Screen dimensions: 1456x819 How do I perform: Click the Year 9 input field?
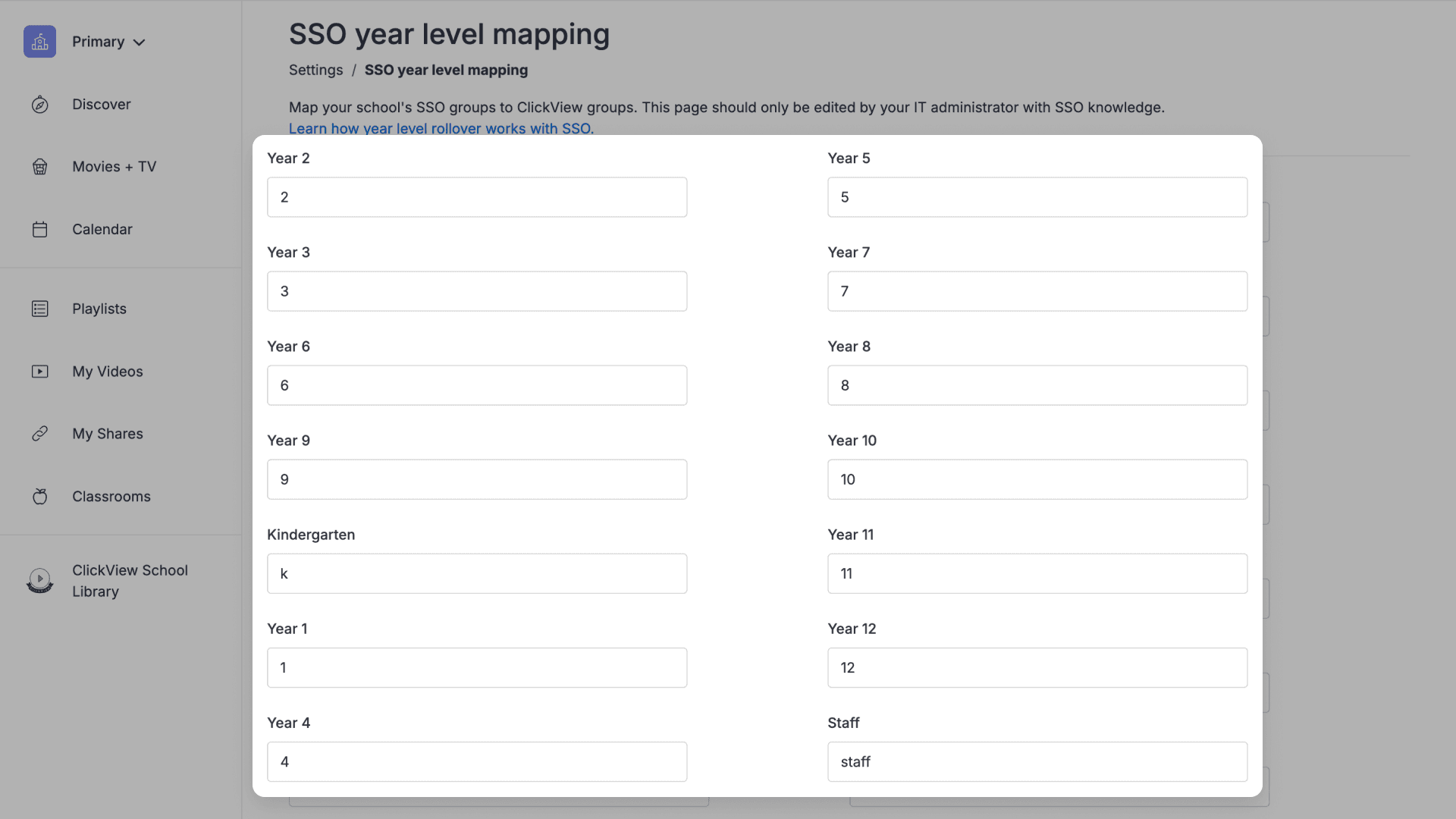[477, 479]
